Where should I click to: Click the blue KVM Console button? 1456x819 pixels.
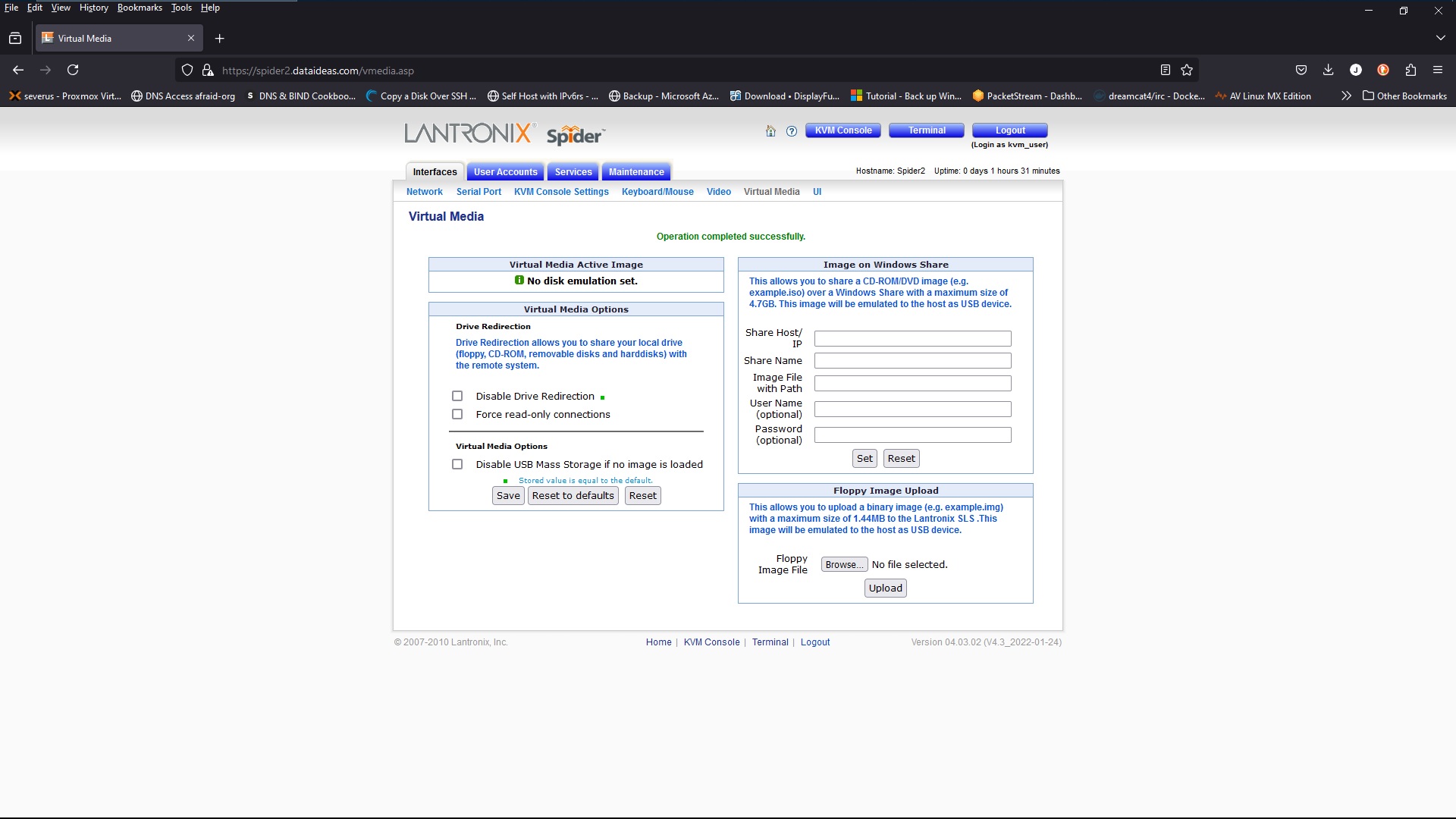[x=843, y=130]
